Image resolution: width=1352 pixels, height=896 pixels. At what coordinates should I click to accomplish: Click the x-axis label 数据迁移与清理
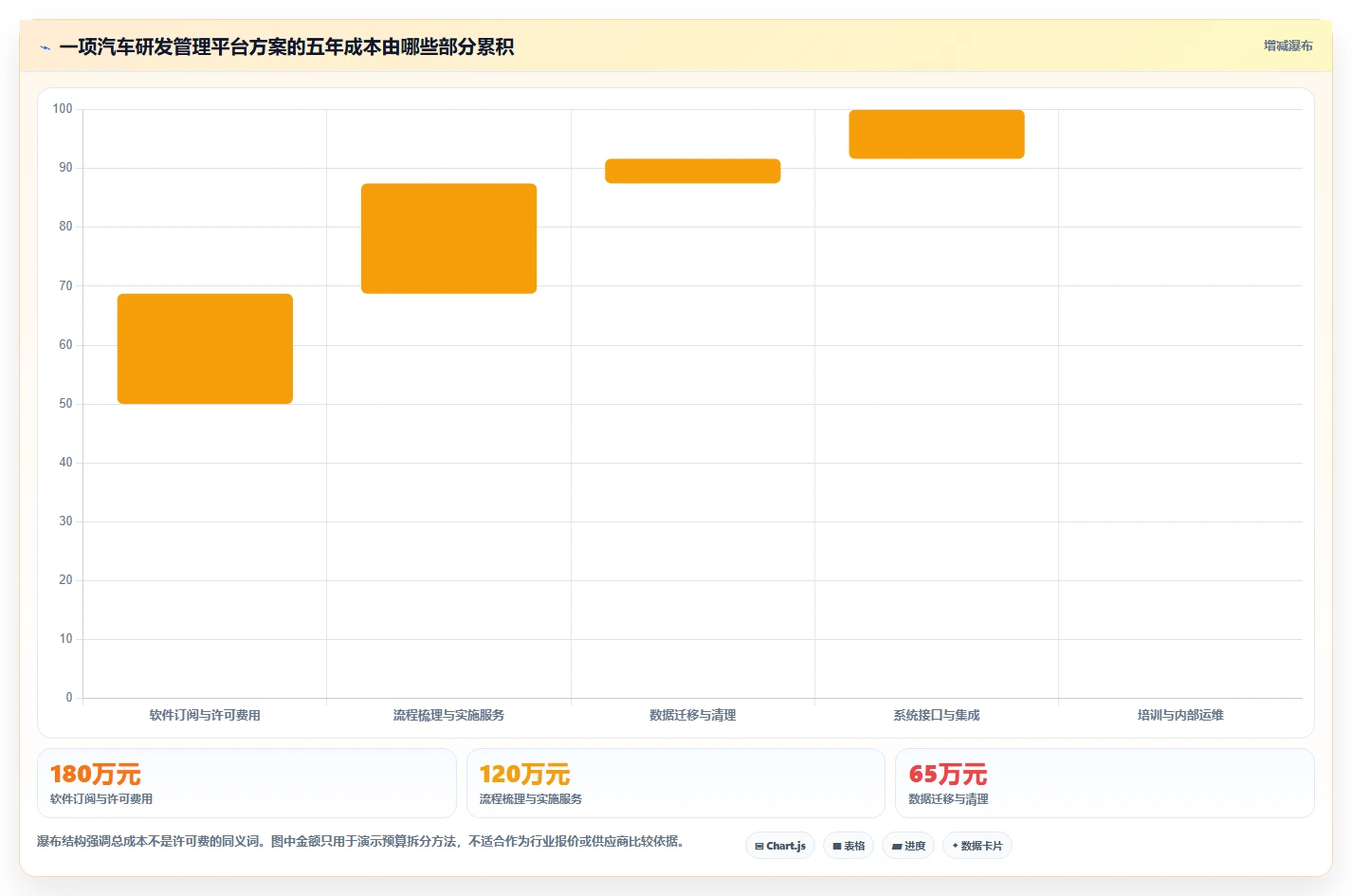pyautogui.click(x=693, y=715)
